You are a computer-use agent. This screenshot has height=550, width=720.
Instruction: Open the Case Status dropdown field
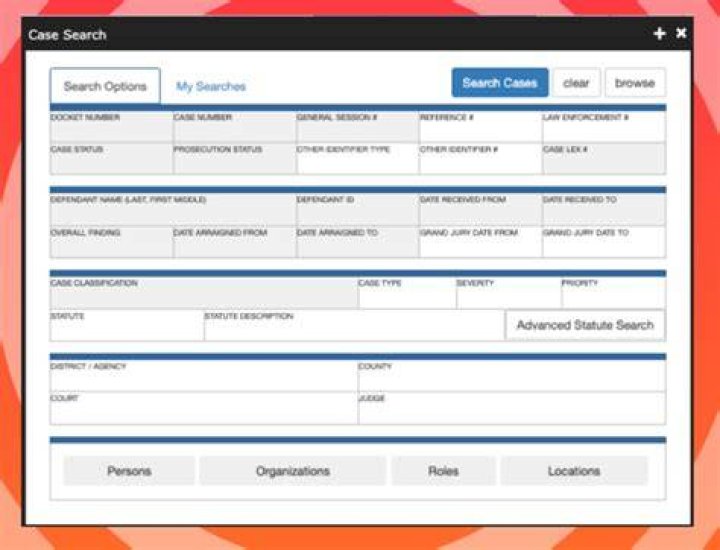[112, 159]
